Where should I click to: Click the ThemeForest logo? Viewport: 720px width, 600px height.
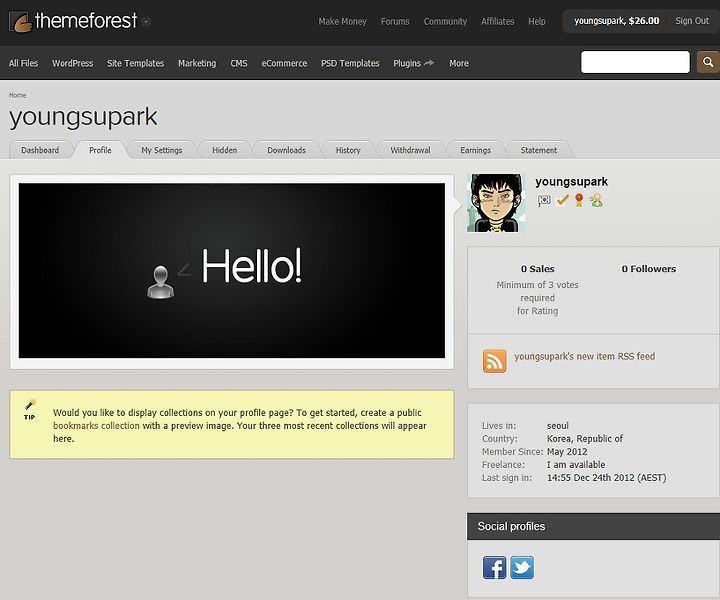point(73,21)
